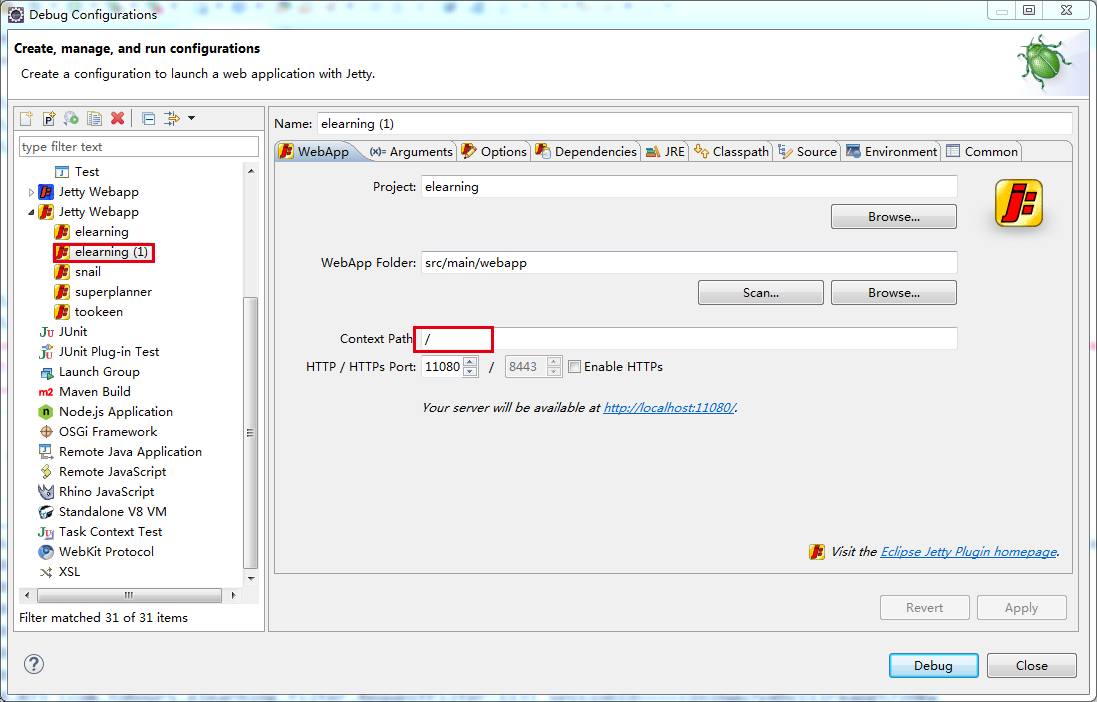Switch to the Arguments tab

point(411,152)
